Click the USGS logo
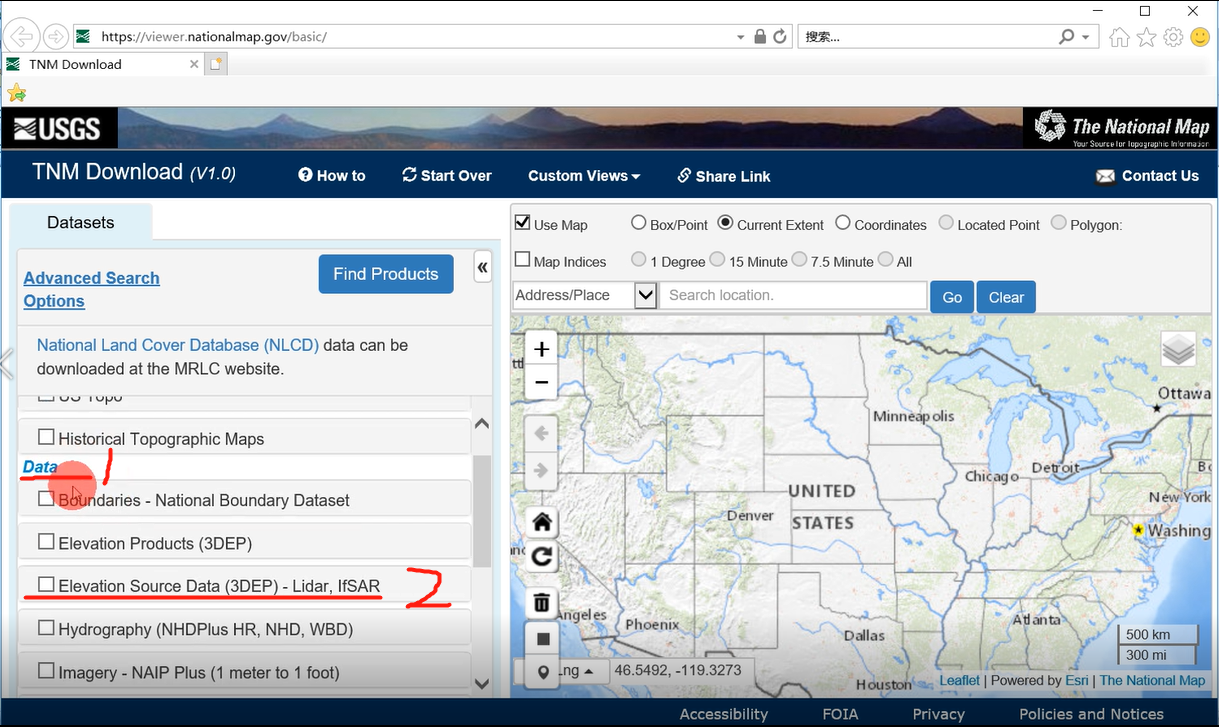The height and width of the screenshot is (727, 1219). point(59,128)
